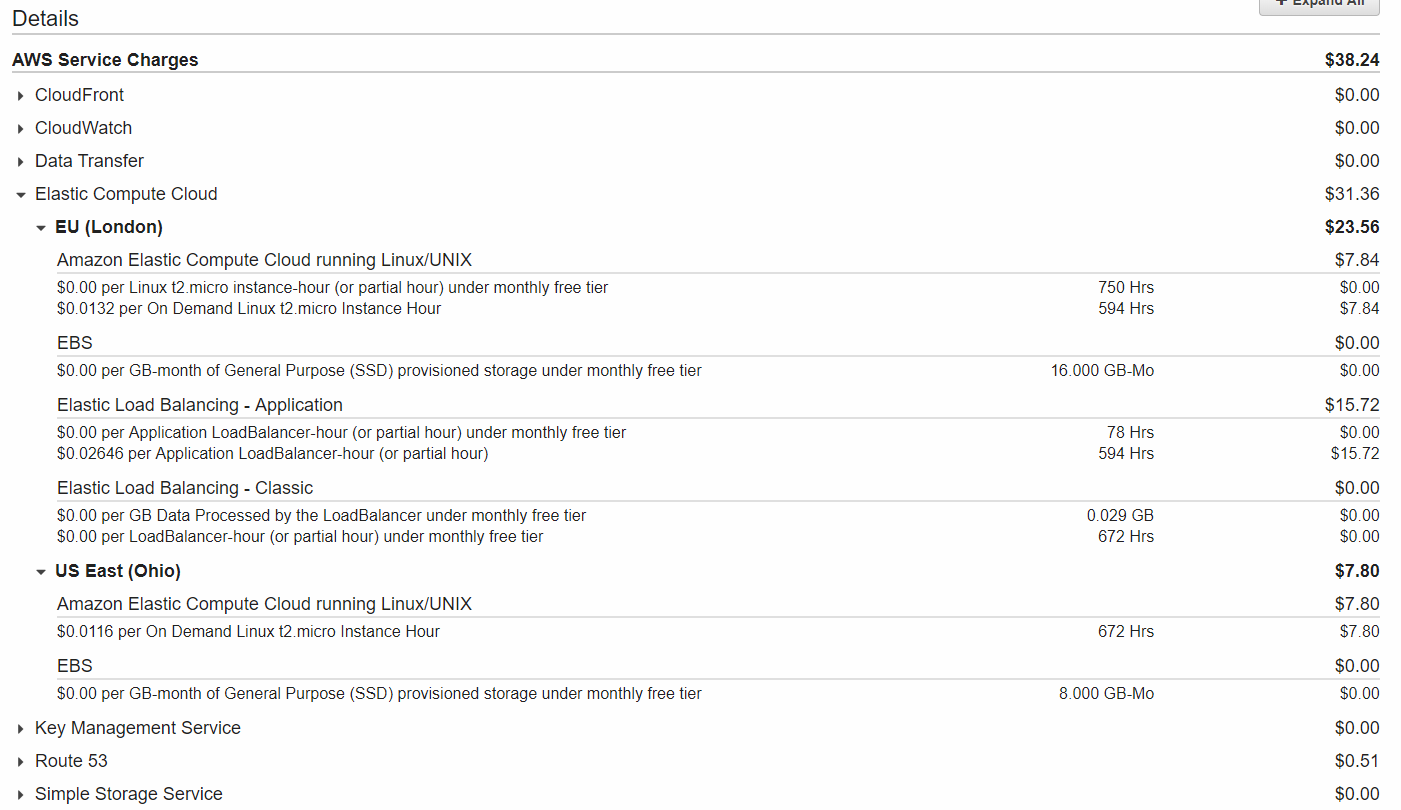Click the 750 Hrs usage value
Viewport: 1401px width, 810px height.
coord(1126,288)
